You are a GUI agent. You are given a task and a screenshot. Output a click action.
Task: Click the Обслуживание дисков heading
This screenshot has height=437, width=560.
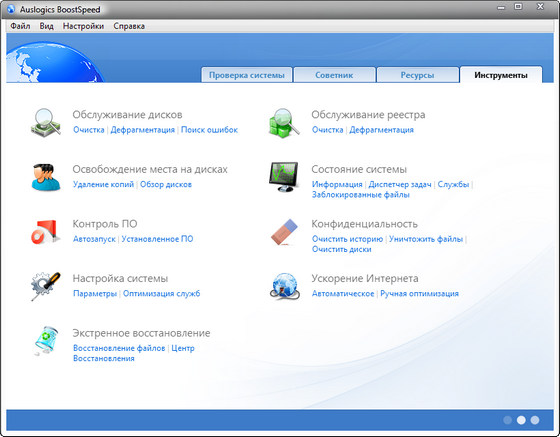[x=128, y=115]
